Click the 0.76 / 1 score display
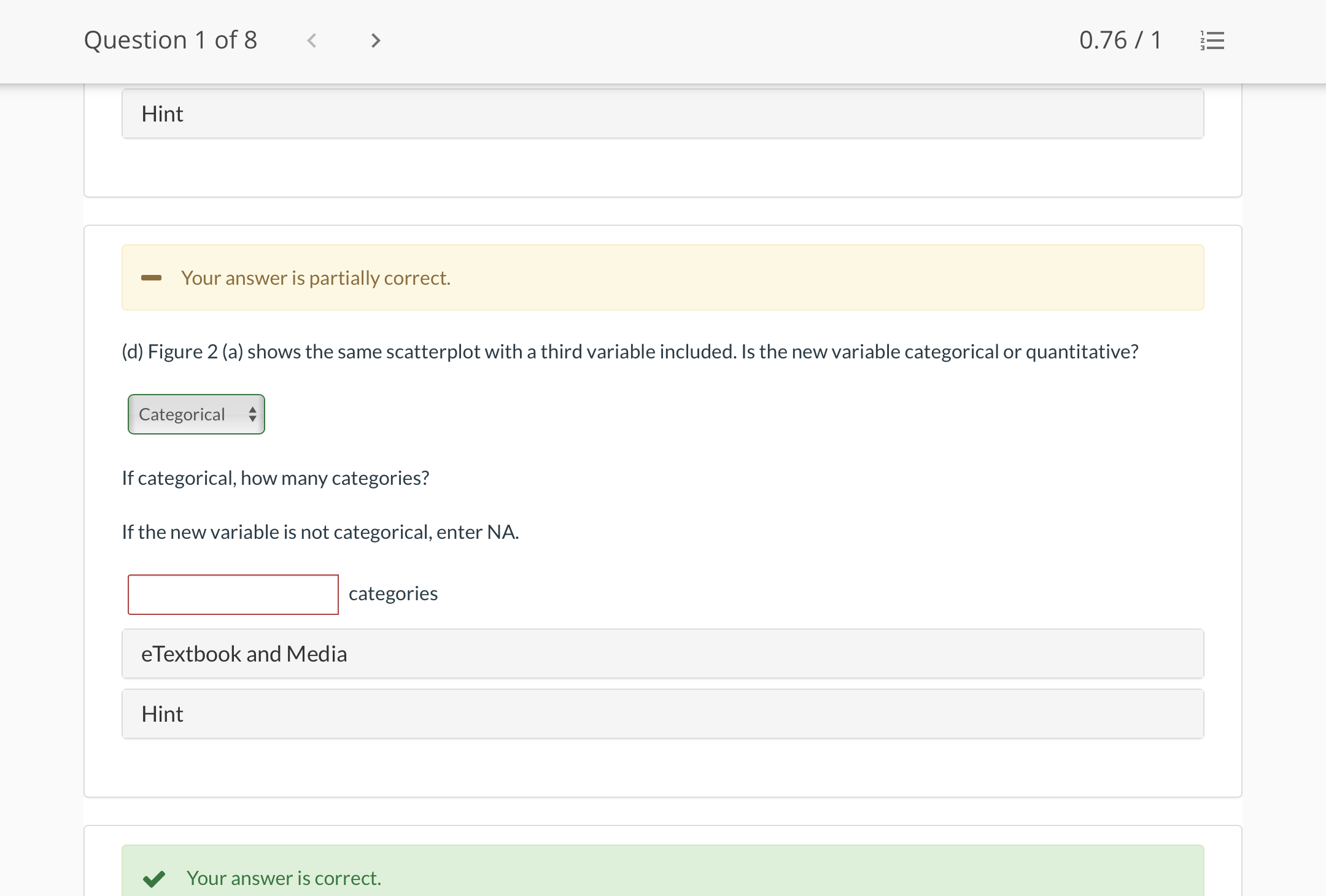1326x896 pixels. click(1120, 41)
